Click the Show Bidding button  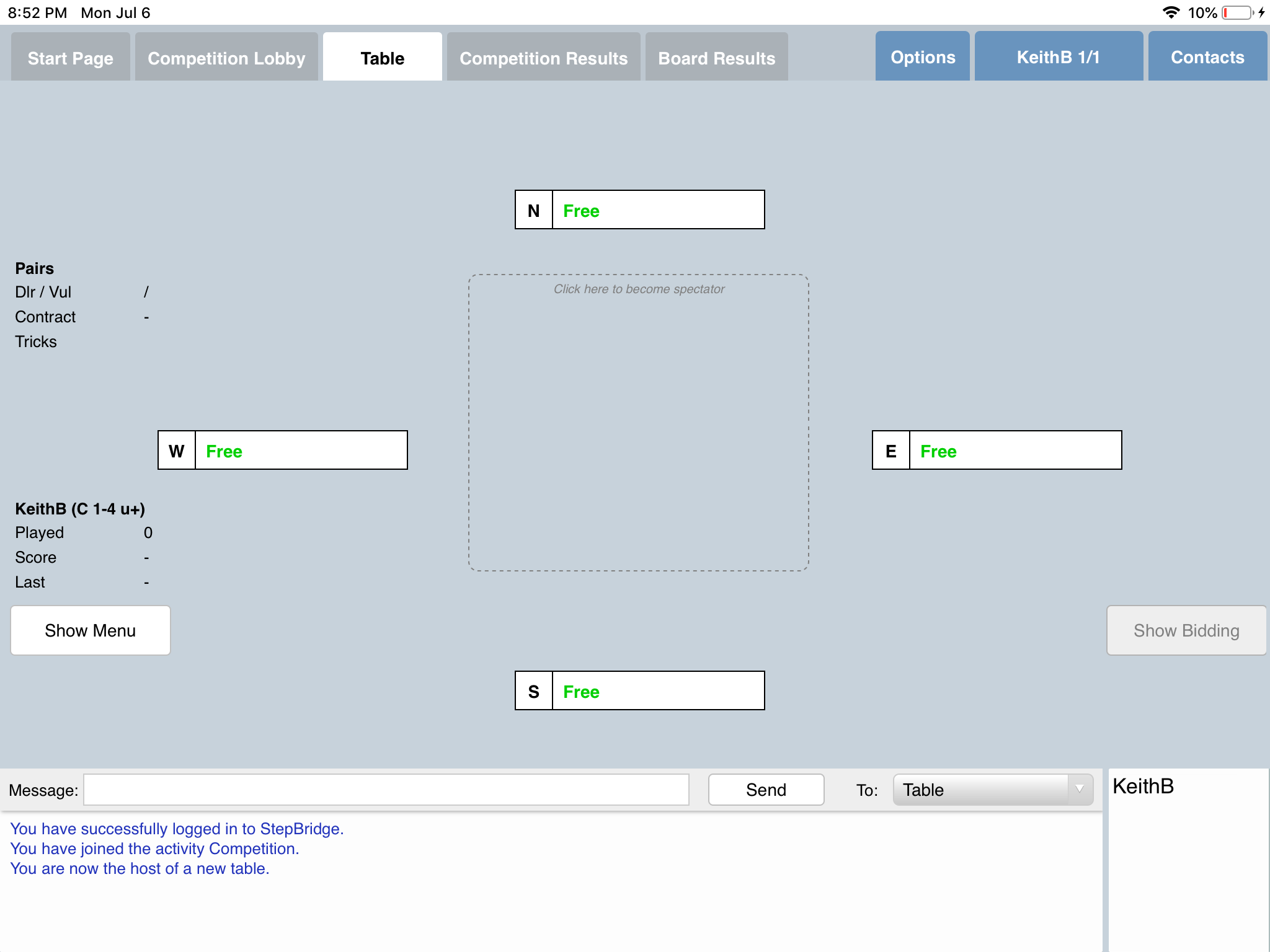pyautogui.click(x=1186, y=630)
